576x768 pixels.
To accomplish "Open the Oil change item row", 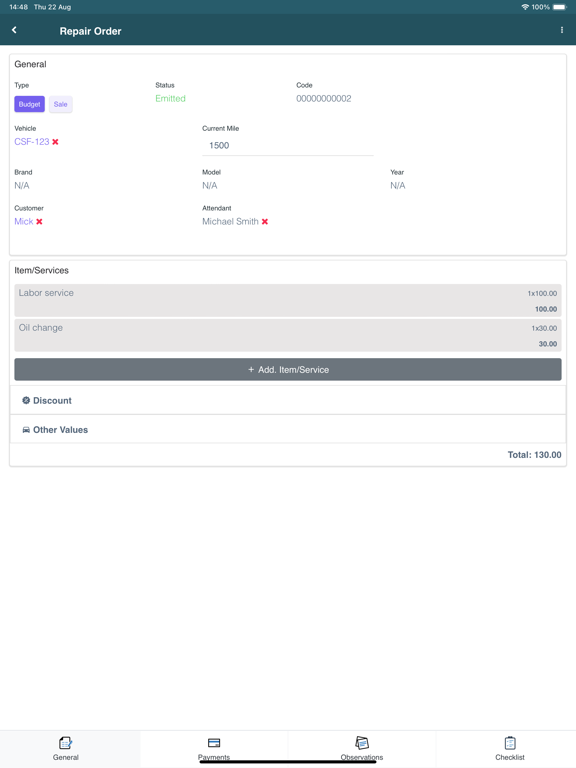I will point(288,335).
